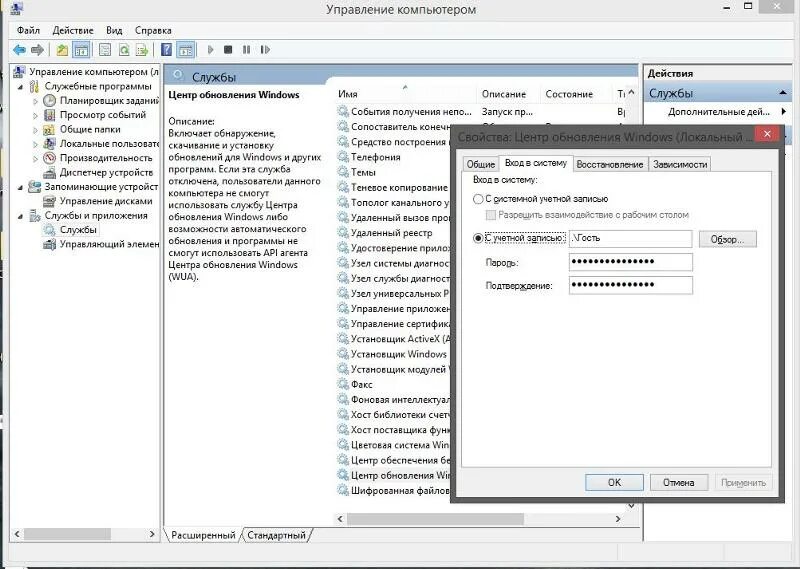Open the Действие menu

(73, 30)
